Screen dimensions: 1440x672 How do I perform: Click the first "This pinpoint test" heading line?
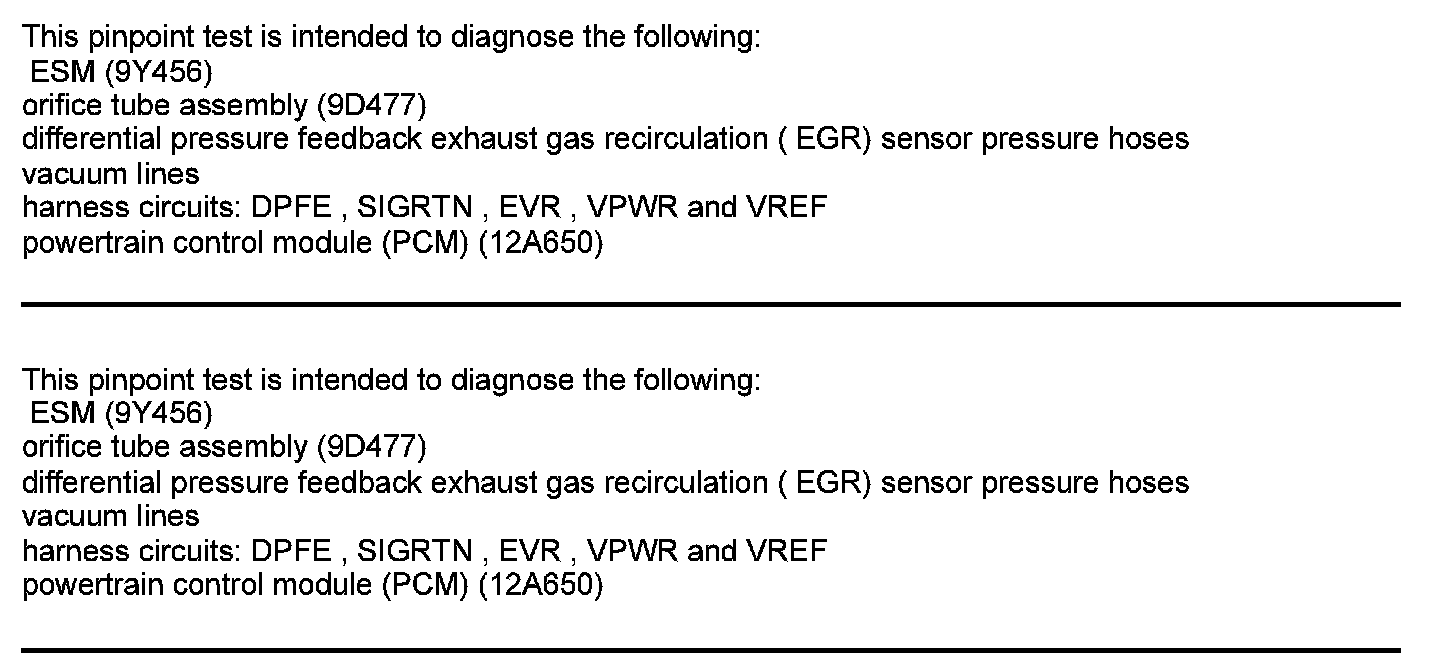(x=392, y=37)
